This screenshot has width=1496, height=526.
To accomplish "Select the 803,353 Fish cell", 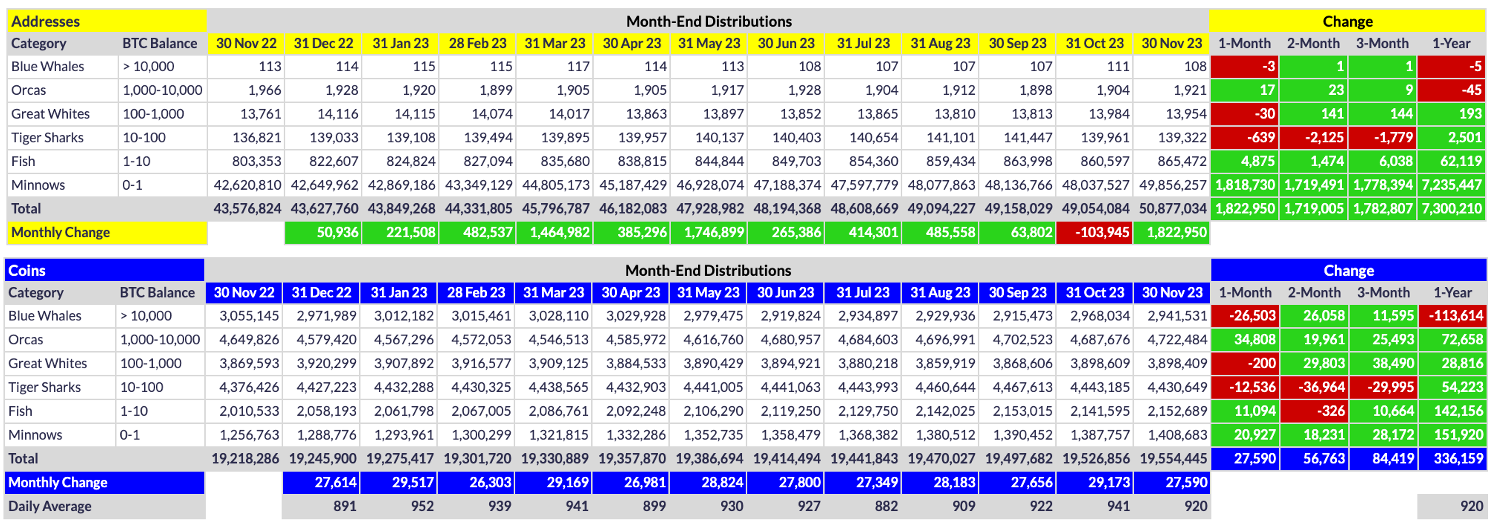I will 246,161.
